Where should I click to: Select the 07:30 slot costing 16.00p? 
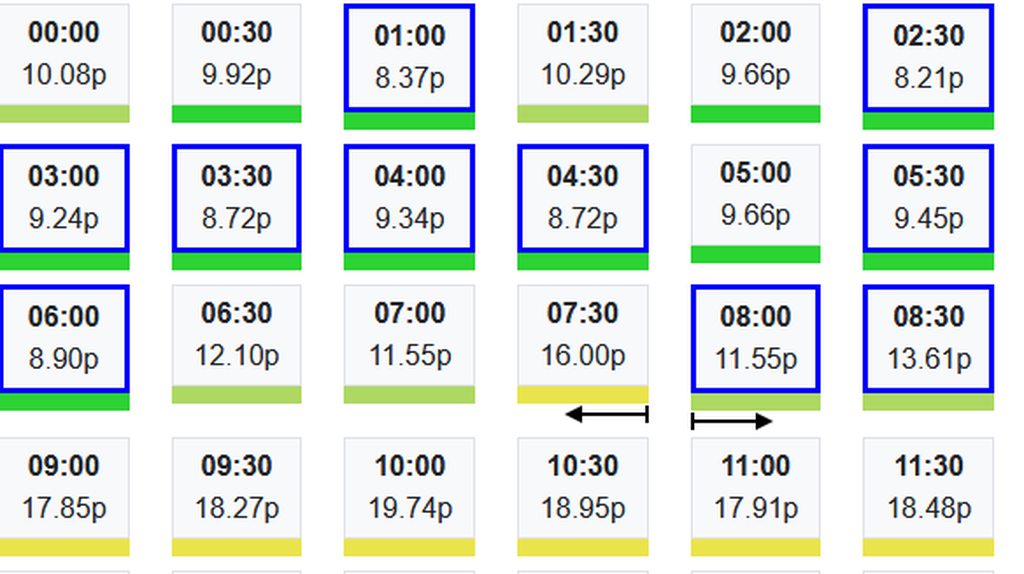click(x=582, y=335)
